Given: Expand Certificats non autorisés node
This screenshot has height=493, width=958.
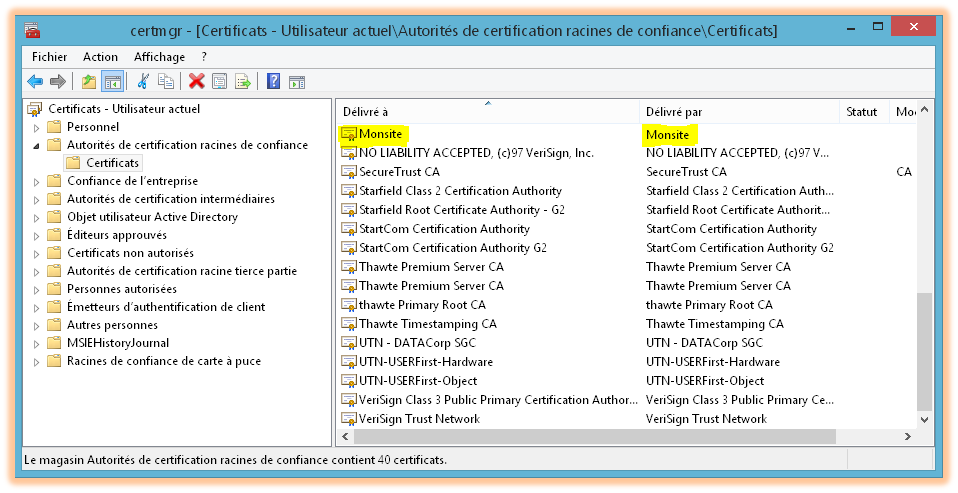Looking at the screenshot, I should tap(37, 254).
